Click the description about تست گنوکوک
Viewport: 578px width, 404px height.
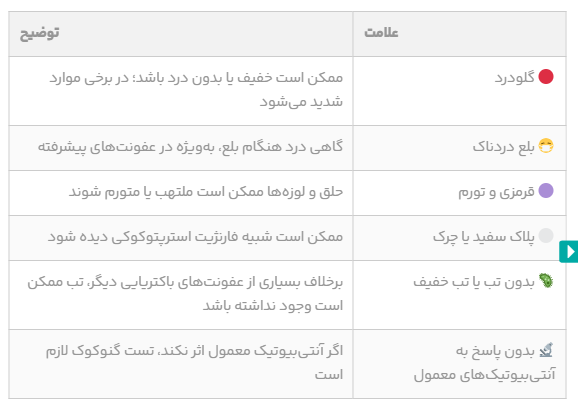click(195, 362)
